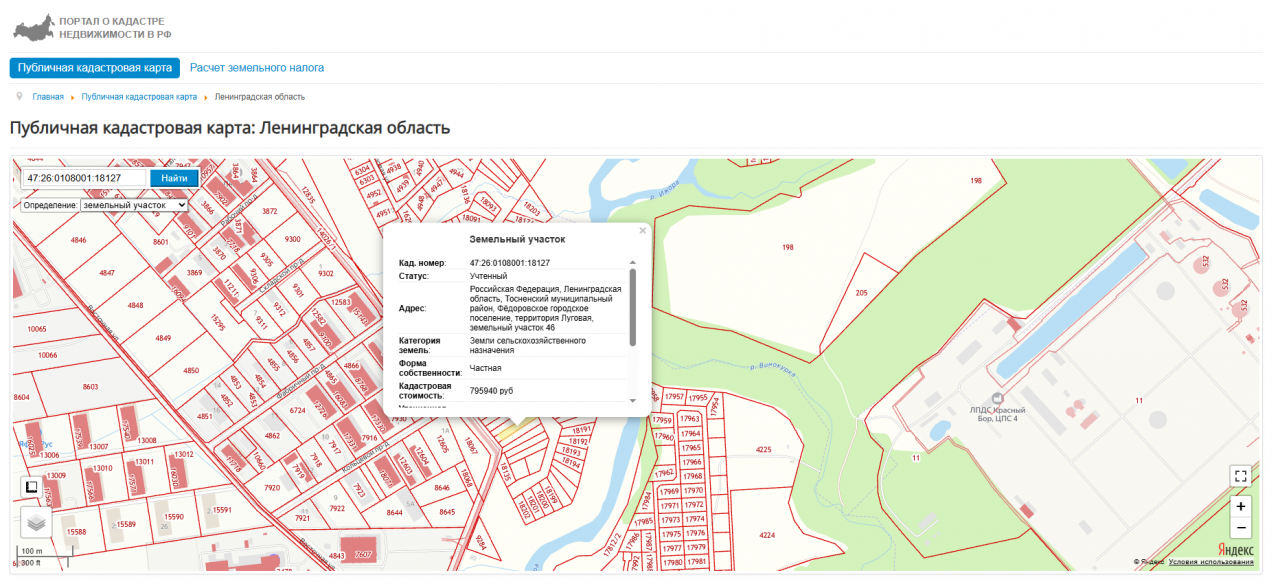
Task: Expand the Определение object type dropdown
Action: [x=133, y=205]
